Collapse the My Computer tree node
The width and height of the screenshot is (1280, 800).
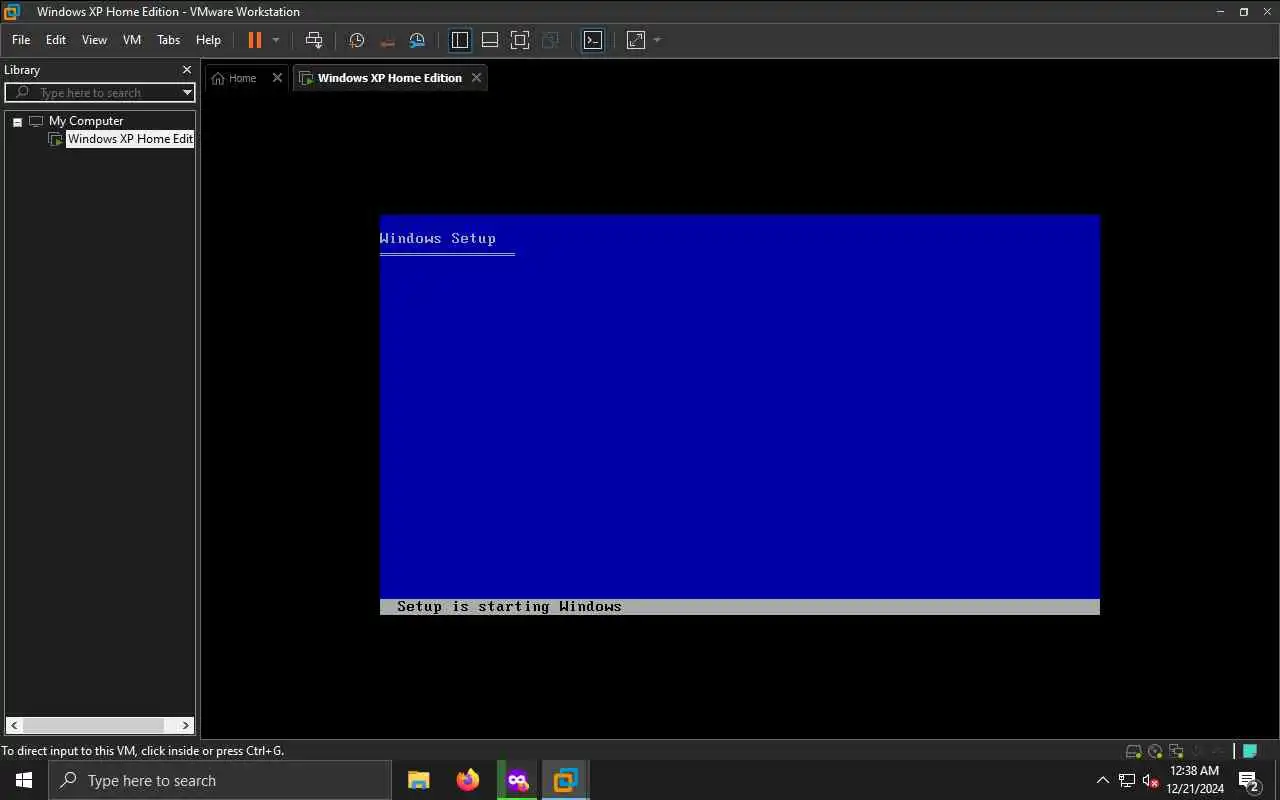17,122
